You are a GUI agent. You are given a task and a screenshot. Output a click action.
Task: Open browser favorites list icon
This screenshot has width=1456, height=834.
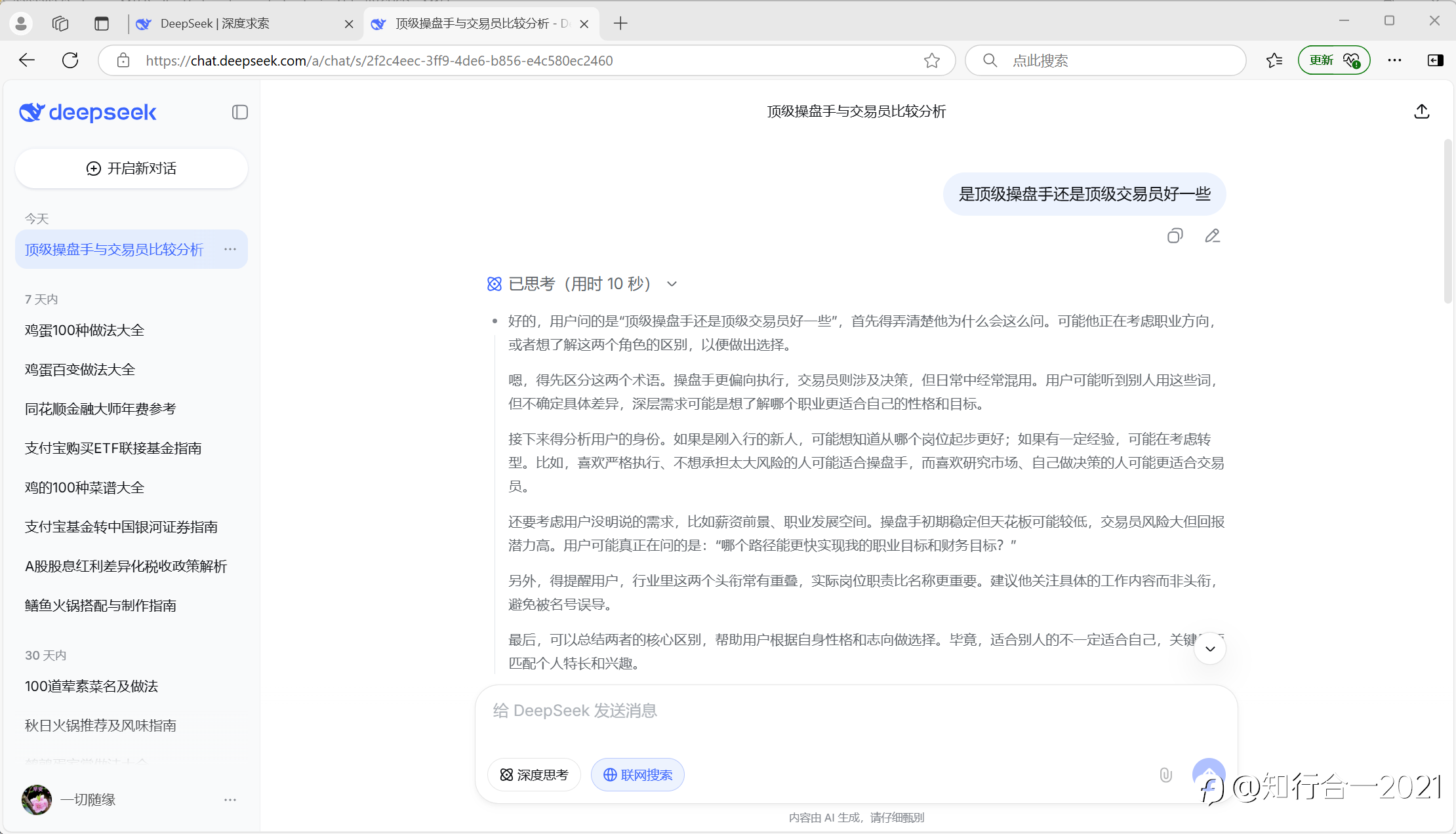(x=1274, y=61)
